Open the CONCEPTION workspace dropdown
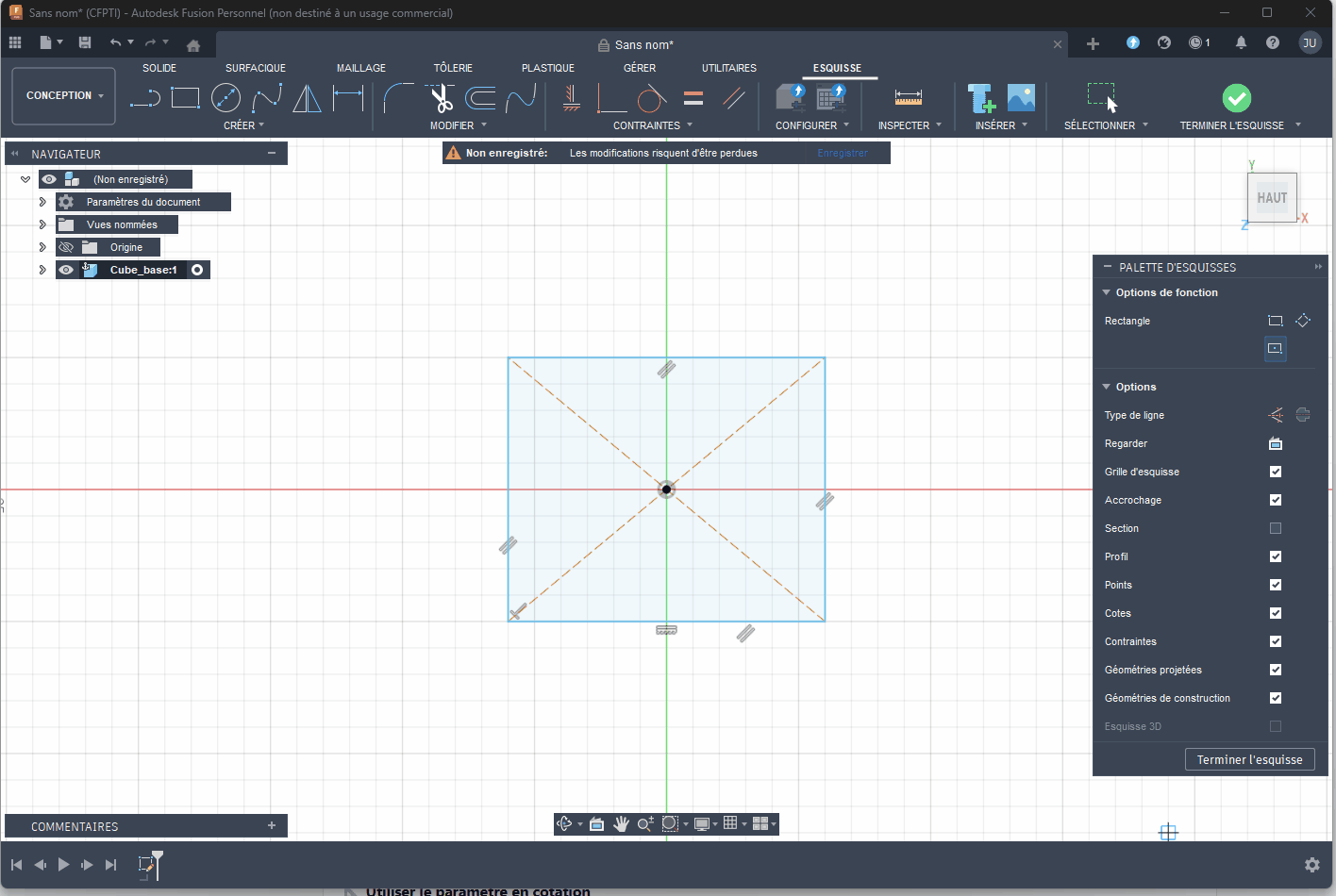 click(x=63, y=95)
